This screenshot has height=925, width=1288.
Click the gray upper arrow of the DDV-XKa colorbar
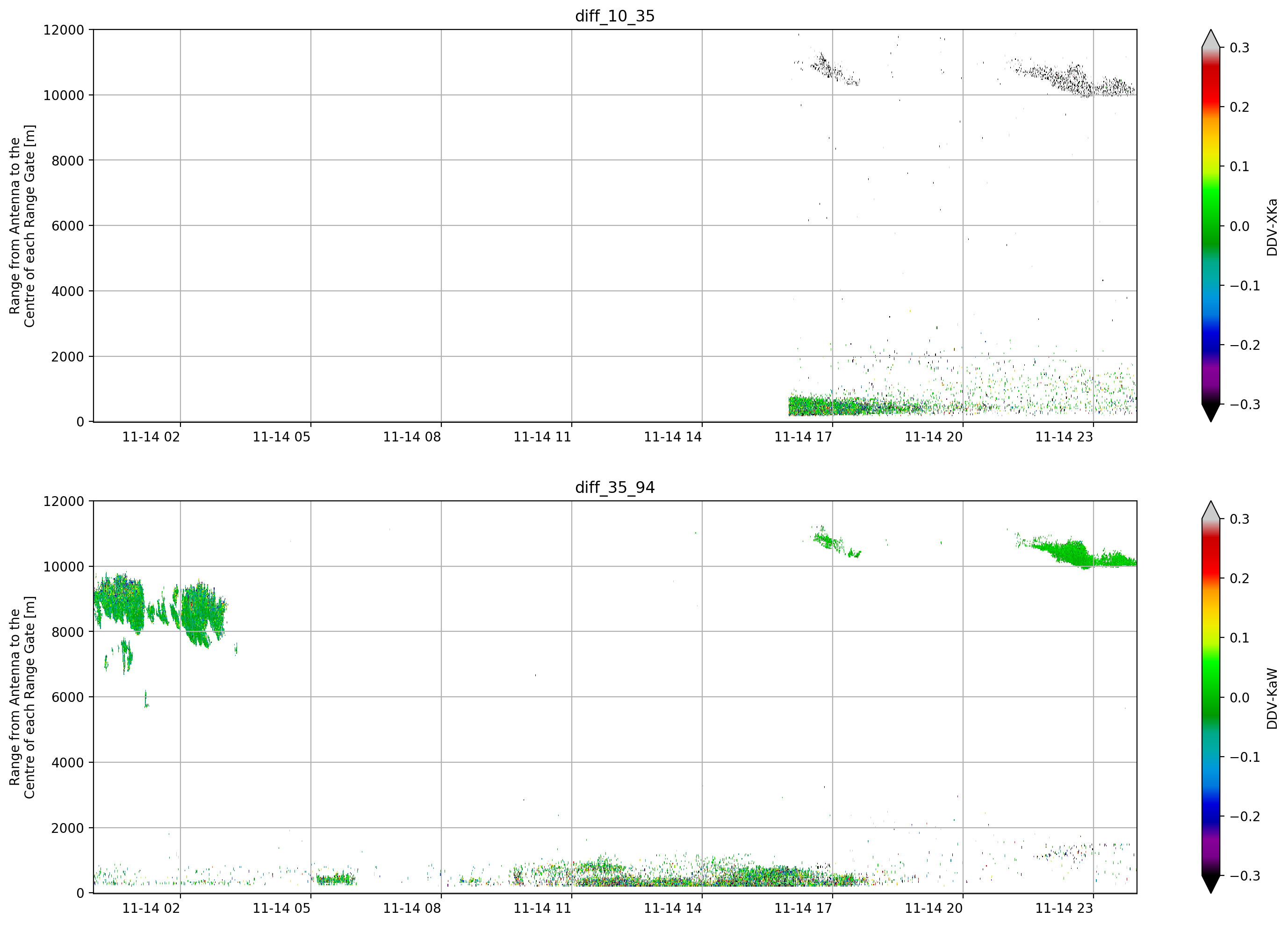pos(1211,40)
